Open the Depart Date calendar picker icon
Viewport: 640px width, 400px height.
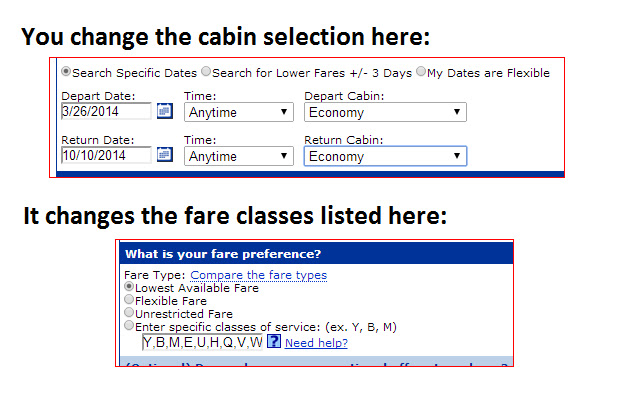[x=165, y=112]
